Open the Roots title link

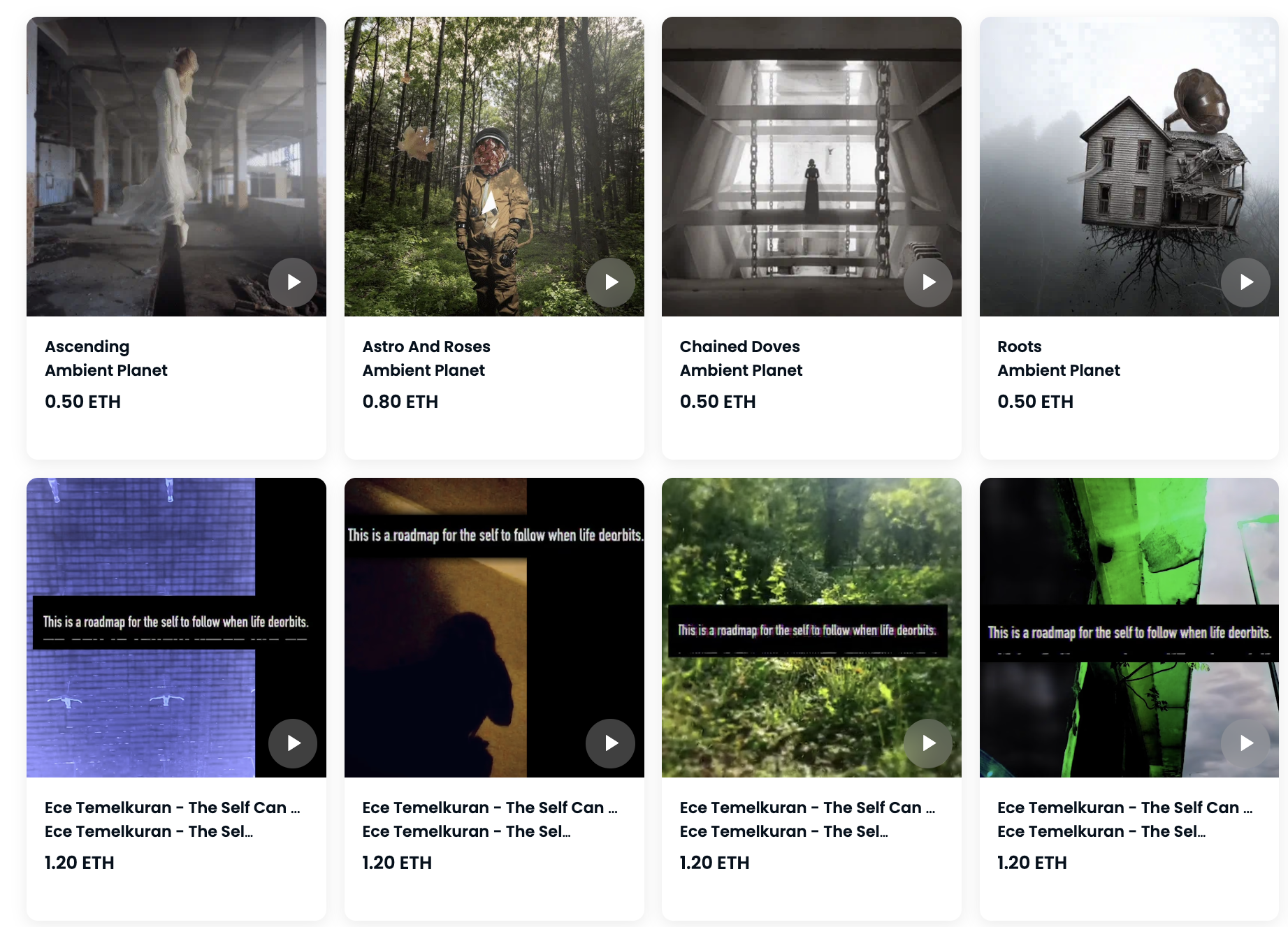pyautogui.click(x=1019, y=346)
